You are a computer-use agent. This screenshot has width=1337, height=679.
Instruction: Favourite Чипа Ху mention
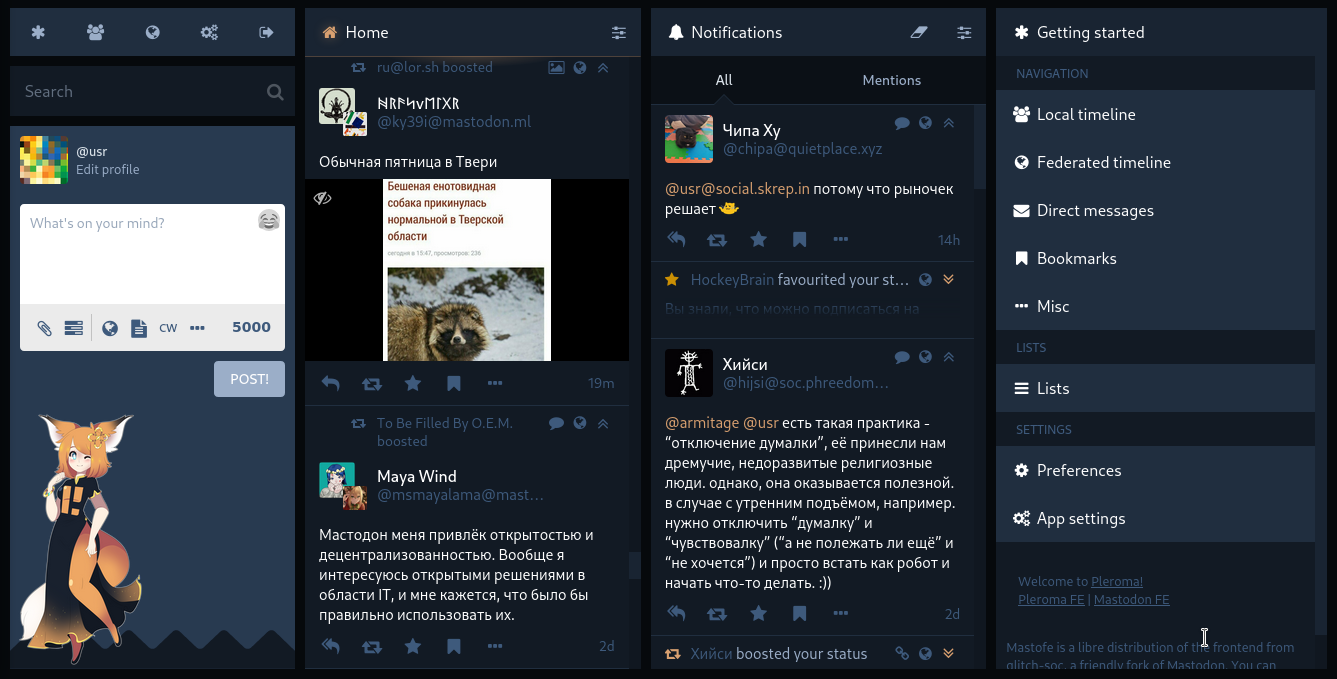758,240
